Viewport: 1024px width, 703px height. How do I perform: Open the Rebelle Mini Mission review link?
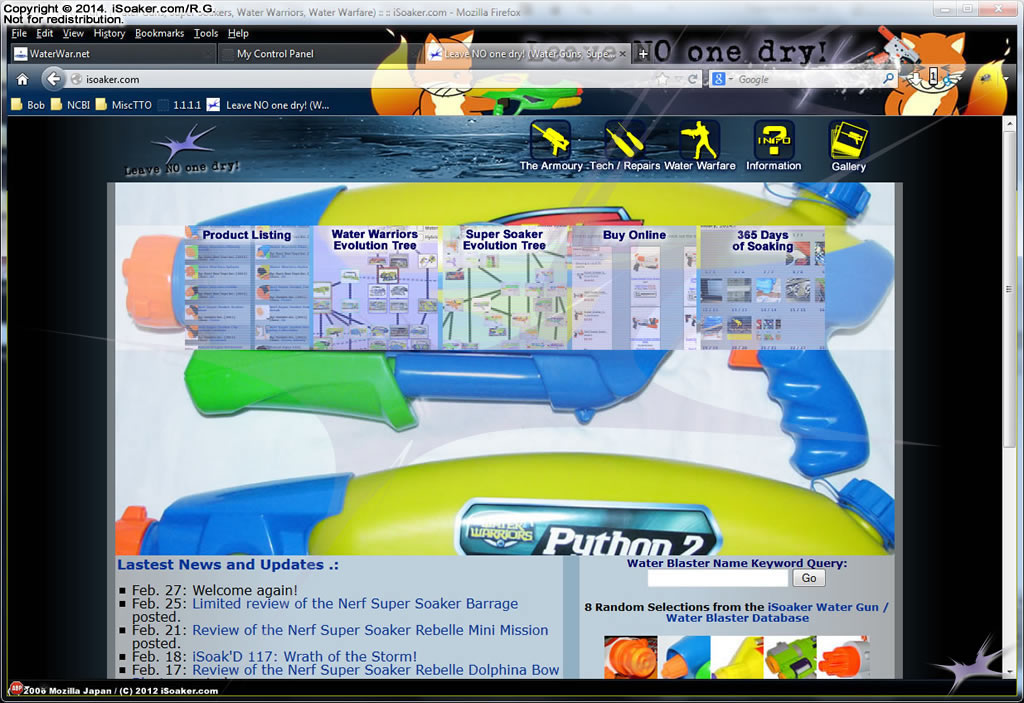click(x=370, y=630)
